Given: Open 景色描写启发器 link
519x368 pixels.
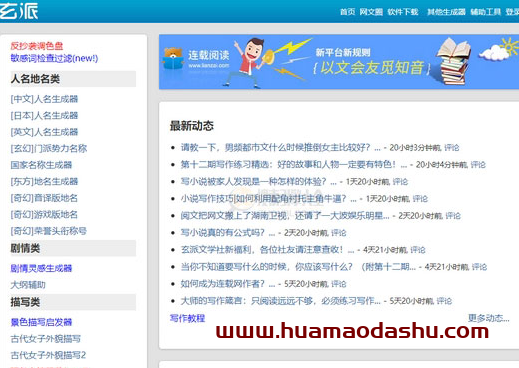Looking at the screenshot, I should tap(41, 322).
